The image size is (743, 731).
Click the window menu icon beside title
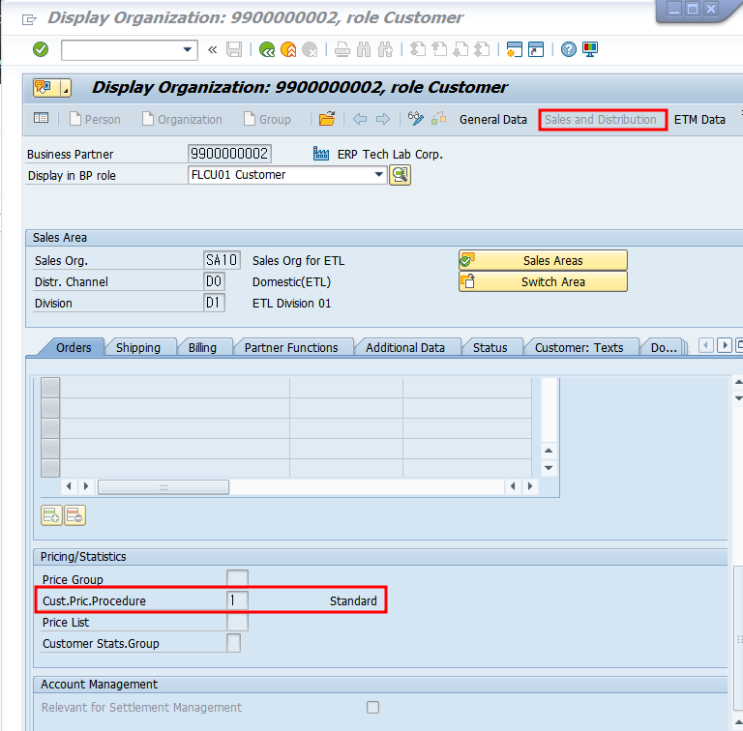click(29, 19)
